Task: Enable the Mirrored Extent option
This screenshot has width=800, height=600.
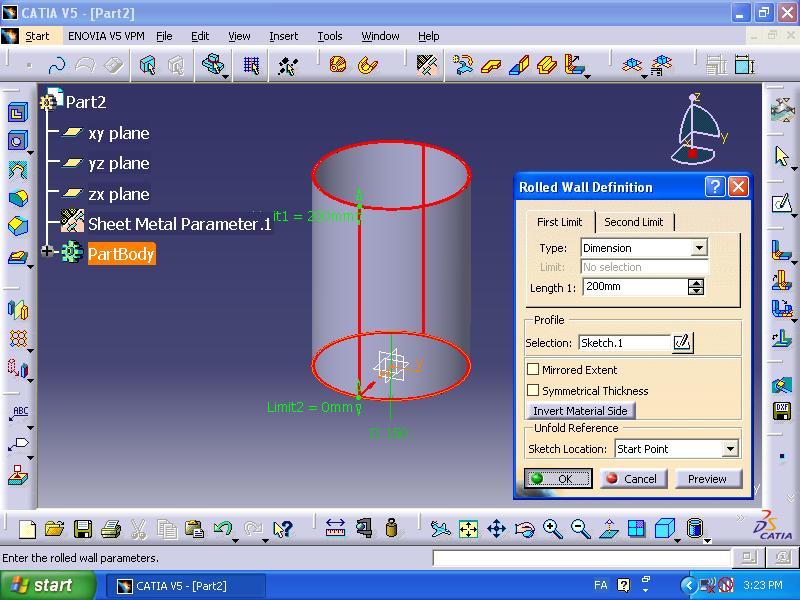Action: click(535, 369)
